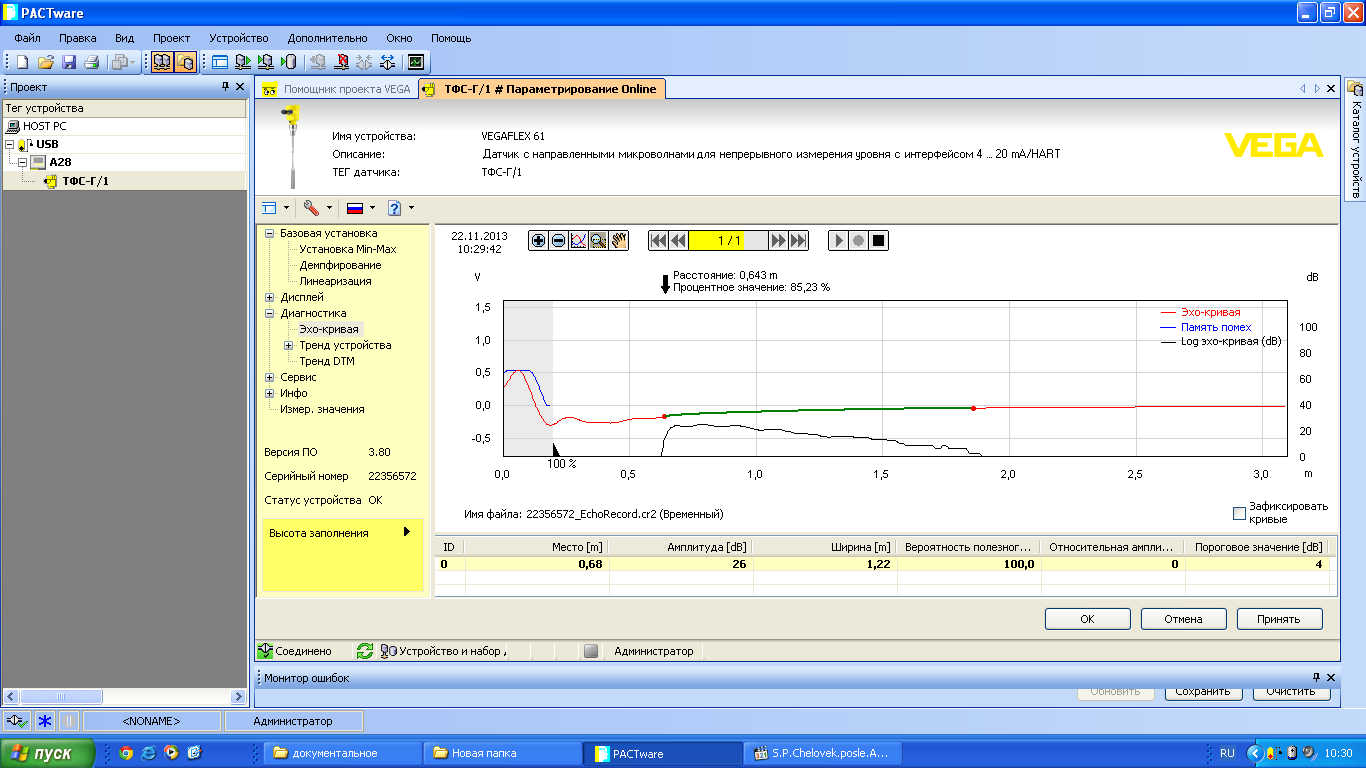
Task: Click the disconnect device icon with red cross
Action: [341, 62]
